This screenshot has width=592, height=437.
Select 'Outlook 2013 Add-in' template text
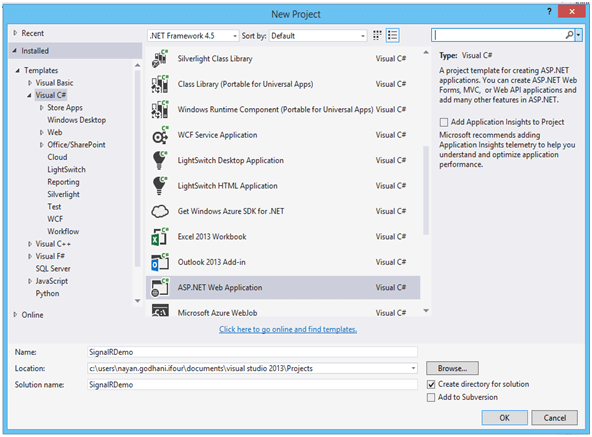pyautogui.click(x=211, y=262)
